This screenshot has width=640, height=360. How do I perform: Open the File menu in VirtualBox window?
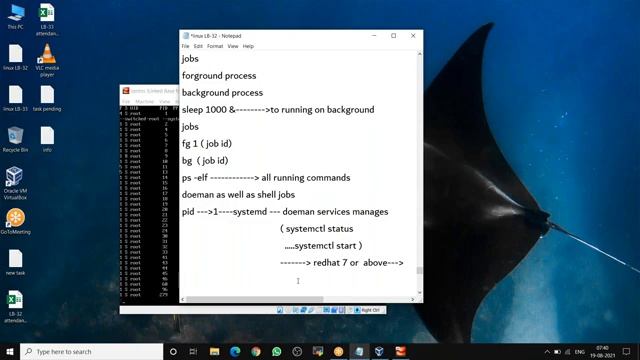tap(126, 101)
